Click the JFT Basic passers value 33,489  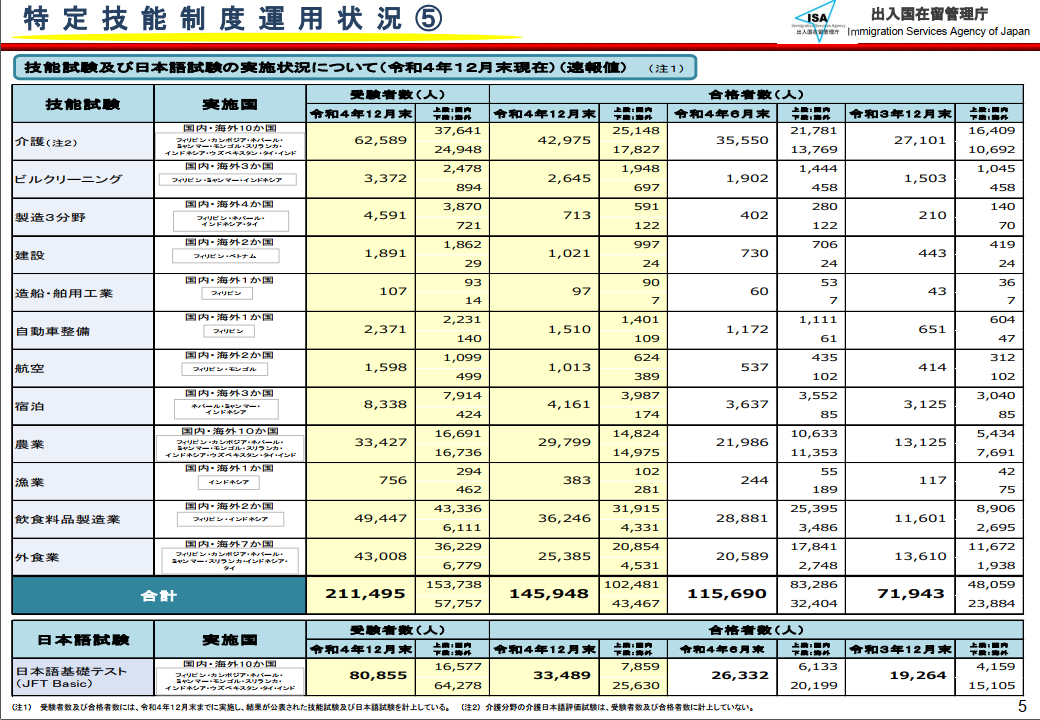pyautogui.click(x=562, y=676)
